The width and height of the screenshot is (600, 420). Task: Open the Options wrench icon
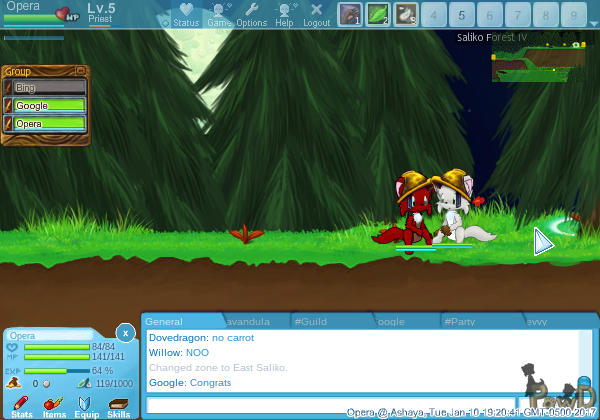[251, 15]
